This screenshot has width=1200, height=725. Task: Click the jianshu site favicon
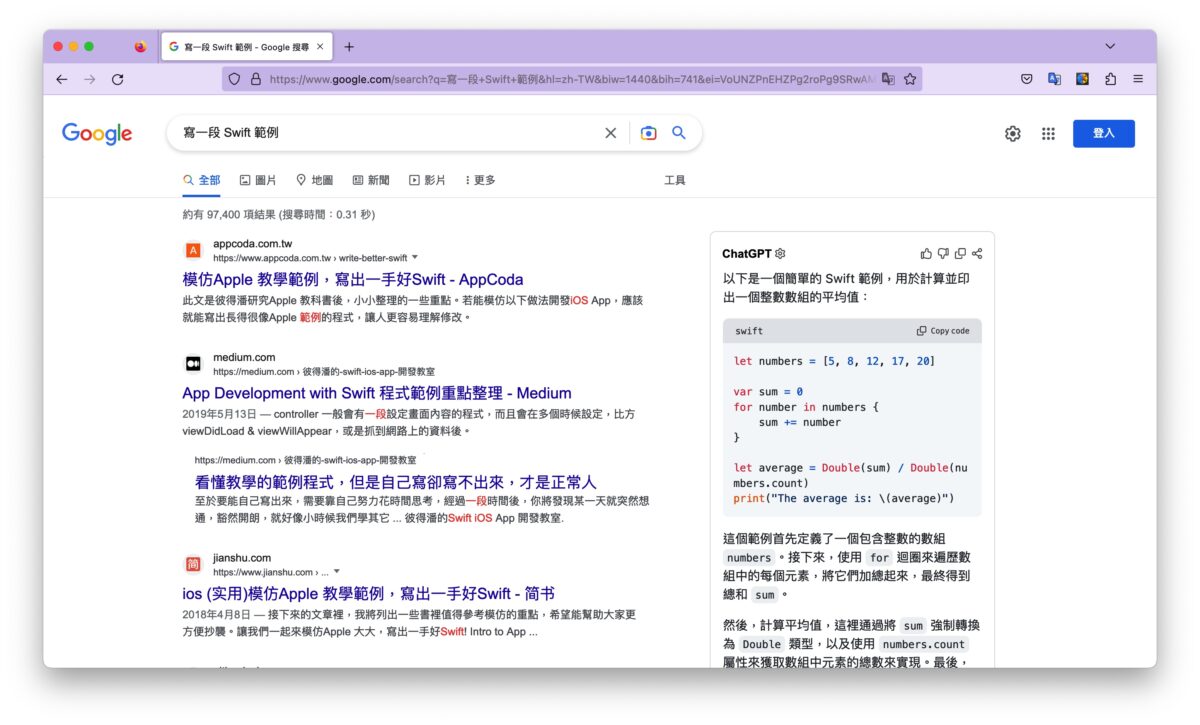tap(193, 565)
